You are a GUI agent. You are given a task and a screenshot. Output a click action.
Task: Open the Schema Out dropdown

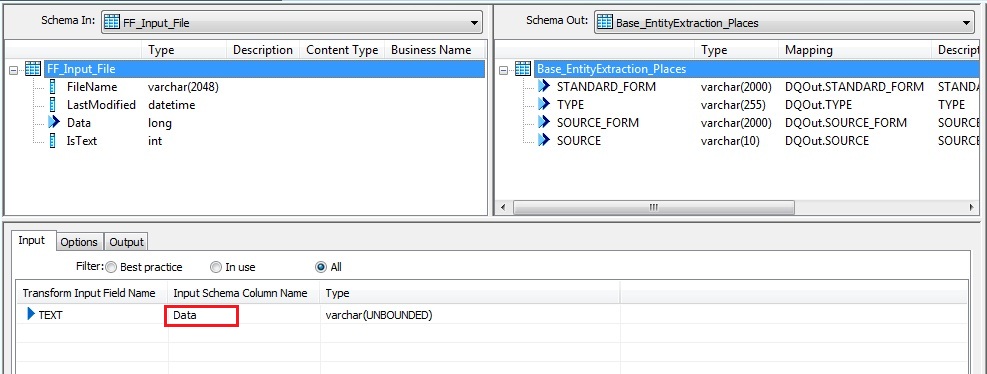784,23
